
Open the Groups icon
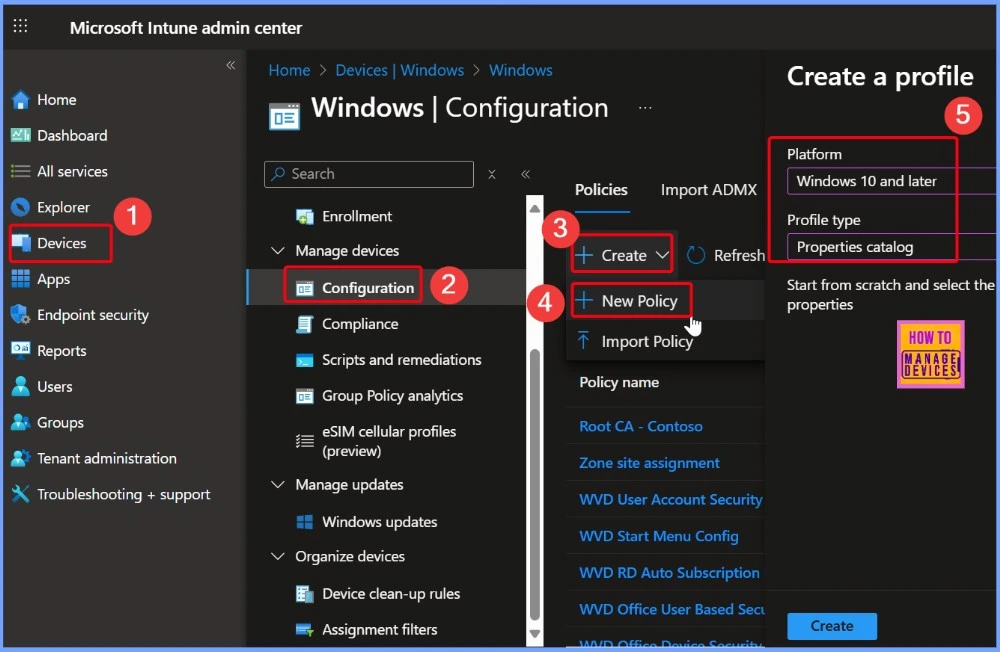click(20, 422)
